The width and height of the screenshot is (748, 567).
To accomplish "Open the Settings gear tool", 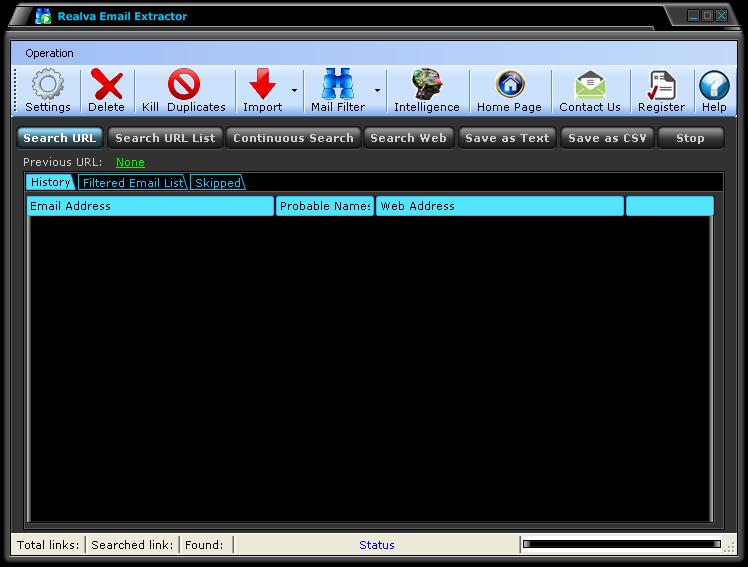I will pyautogui.click(x=48, y=91).
